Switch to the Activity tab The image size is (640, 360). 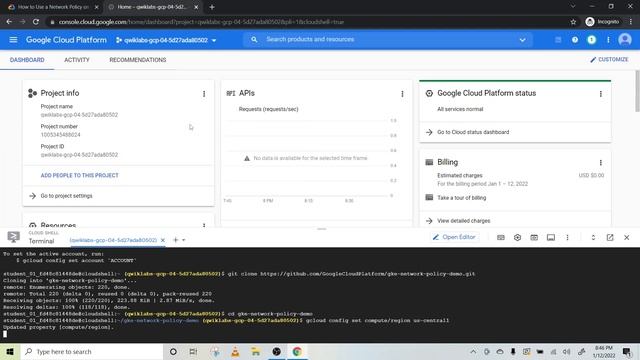pyautogui.click(x=77, y=60)
